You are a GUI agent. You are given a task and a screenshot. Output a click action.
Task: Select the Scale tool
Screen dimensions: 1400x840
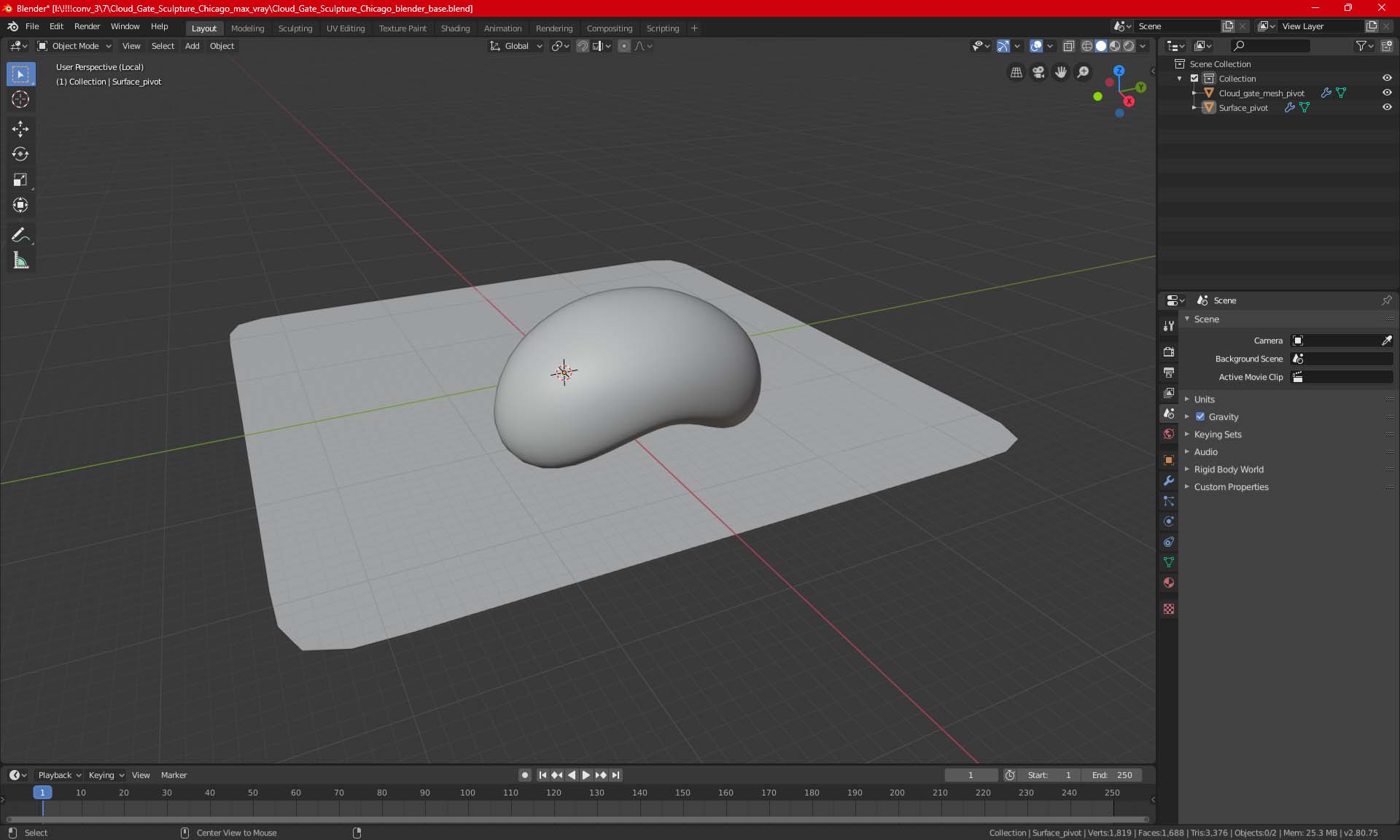pos(20,179)
